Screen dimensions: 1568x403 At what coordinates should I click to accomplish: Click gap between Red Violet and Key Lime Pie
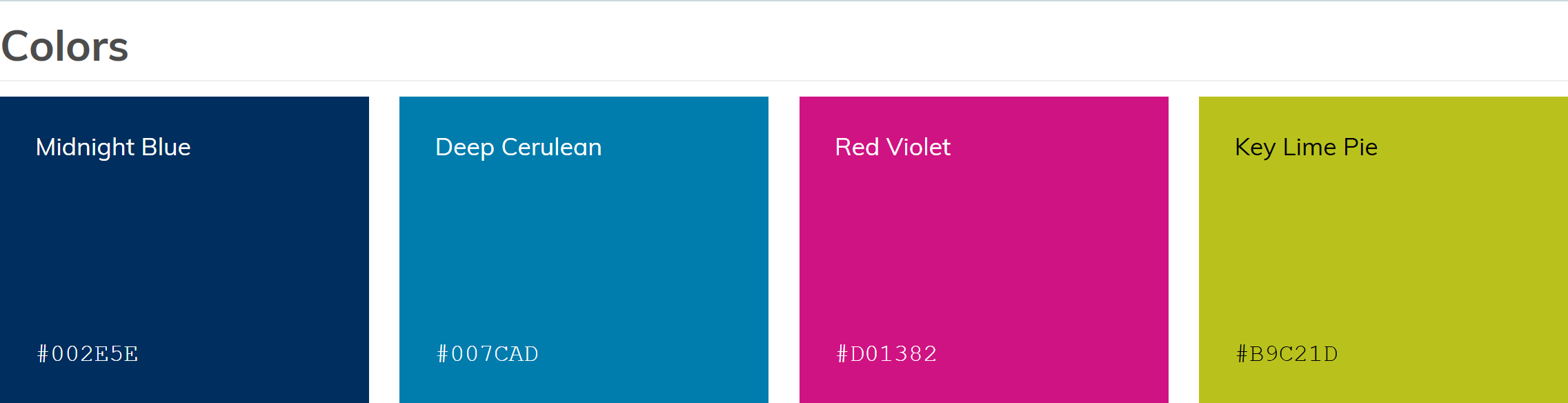point(1184,248)
